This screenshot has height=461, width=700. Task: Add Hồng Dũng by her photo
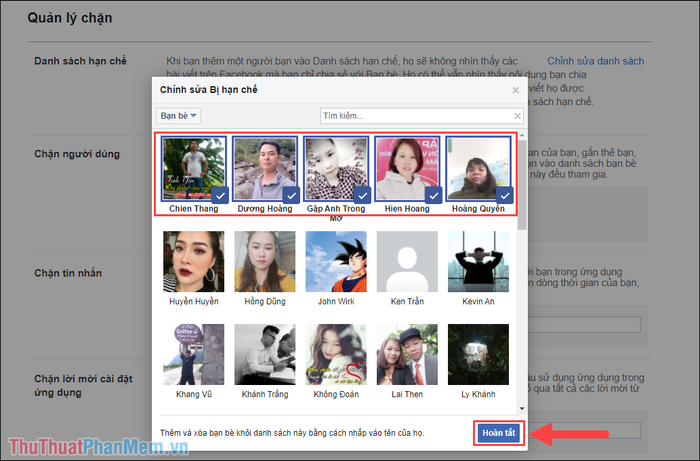coord(265,262)
